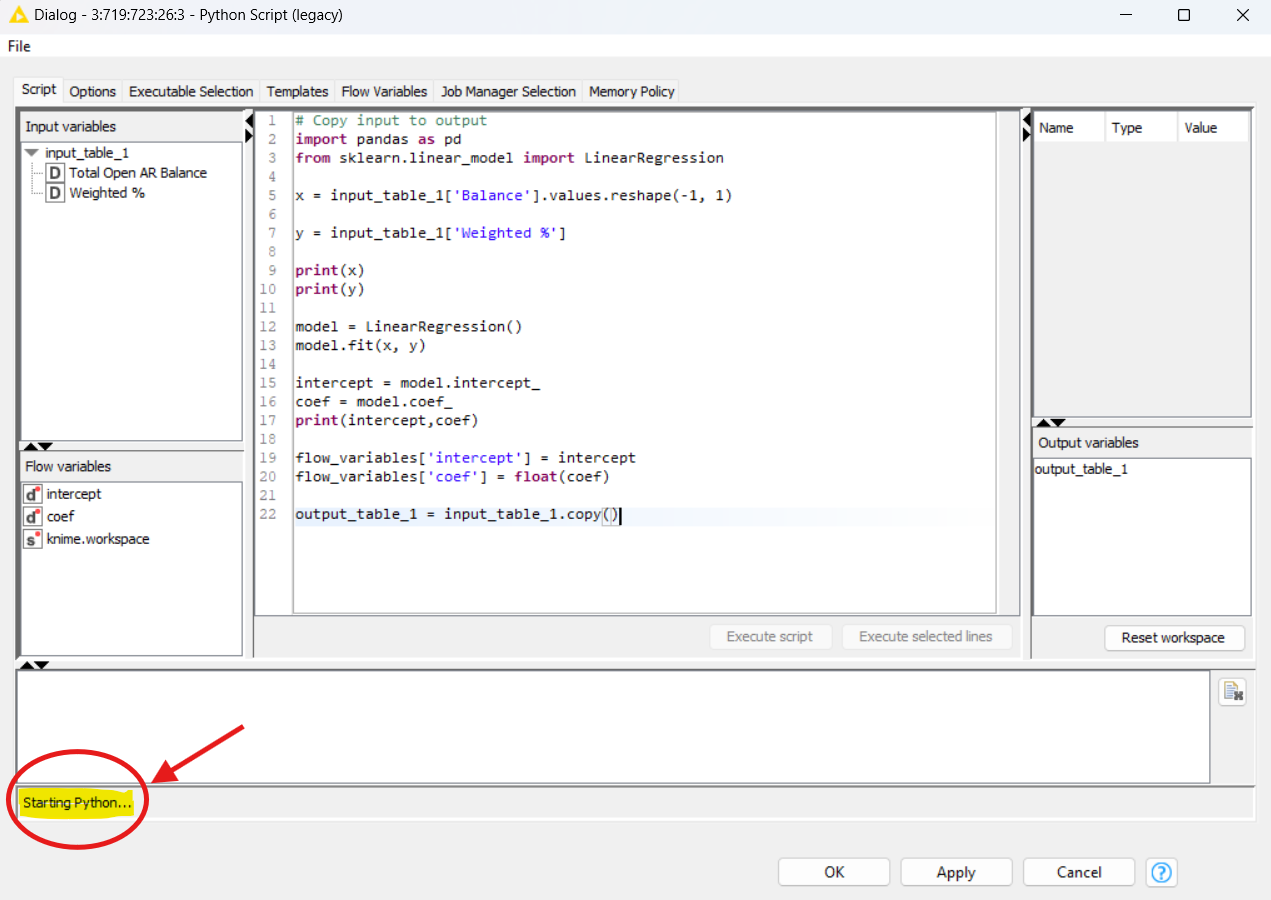Switch to the Templates tab
Screen dimensions: 1271x900
[x=297, y=91]
